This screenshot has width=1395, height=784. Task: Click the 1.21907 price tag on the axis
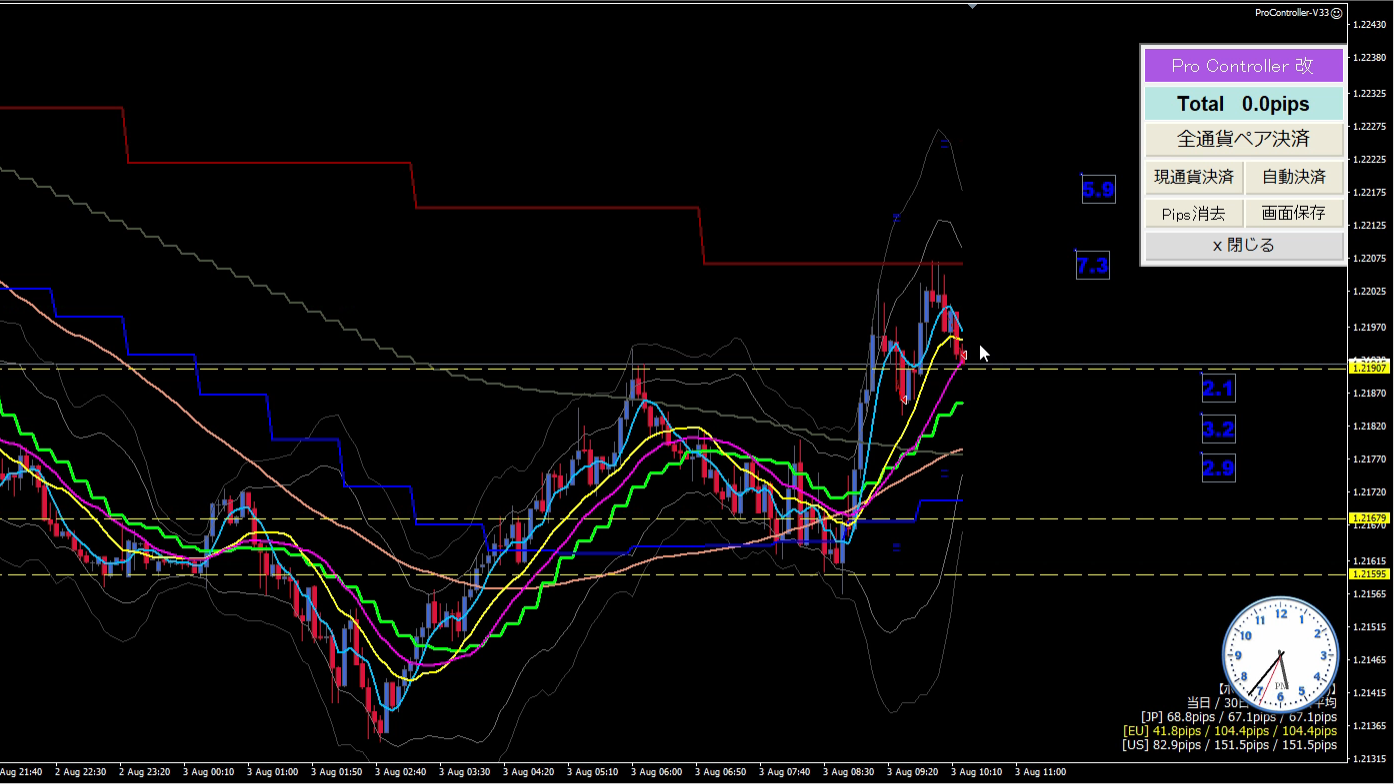pyautogui.click(x=1369, y=368)
